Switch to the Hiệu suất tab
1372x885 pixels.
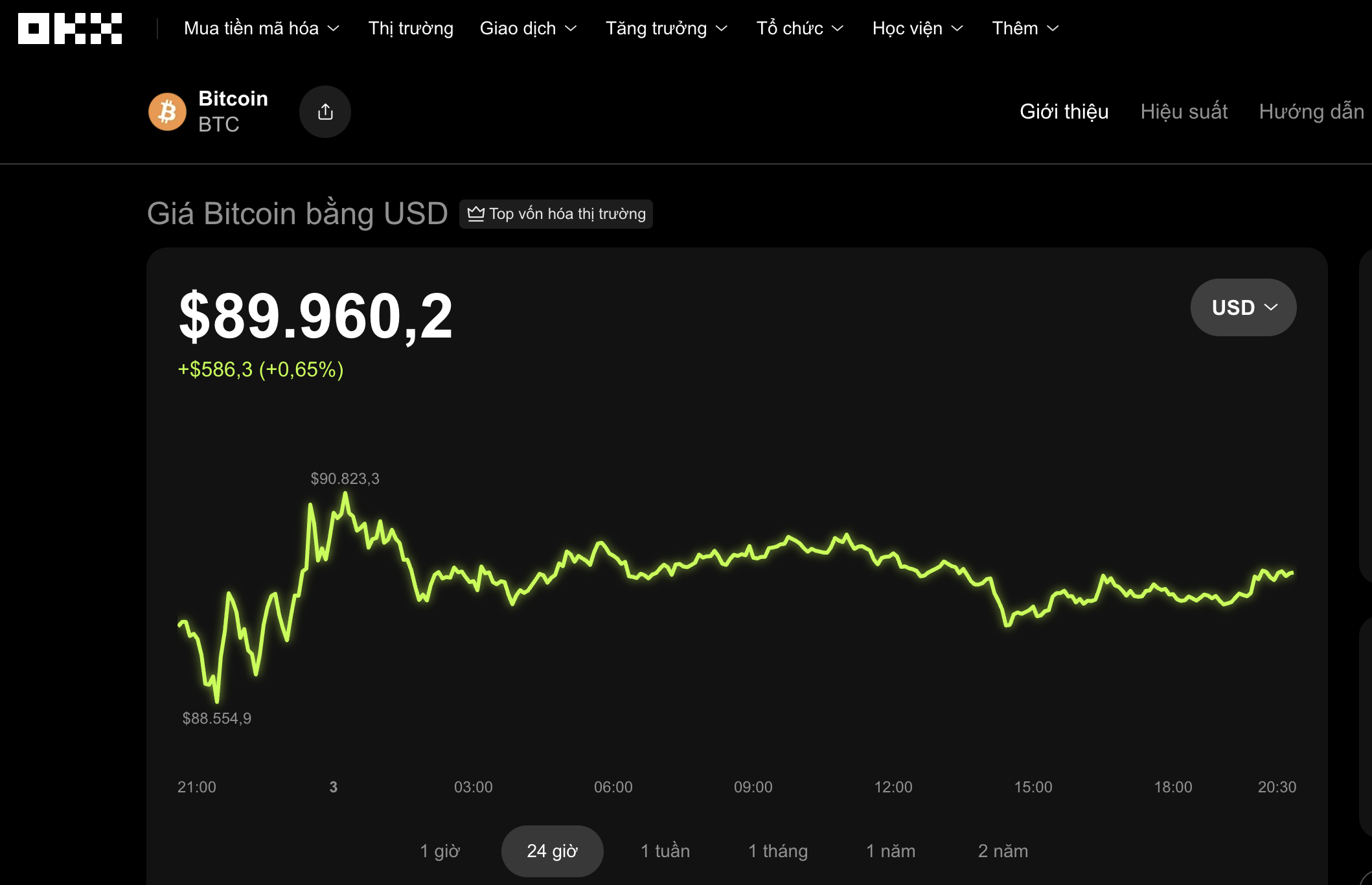pos(1184,111)
